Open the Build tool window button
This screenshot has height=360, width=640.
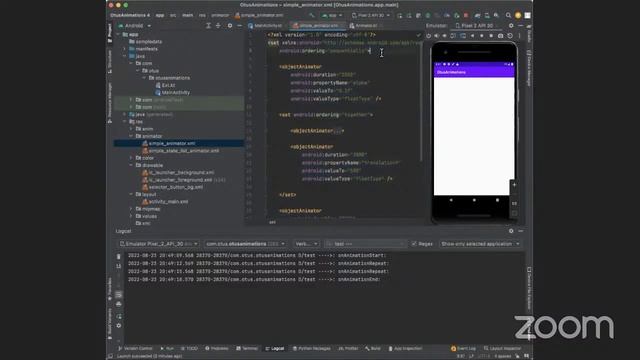click(373, 348)
